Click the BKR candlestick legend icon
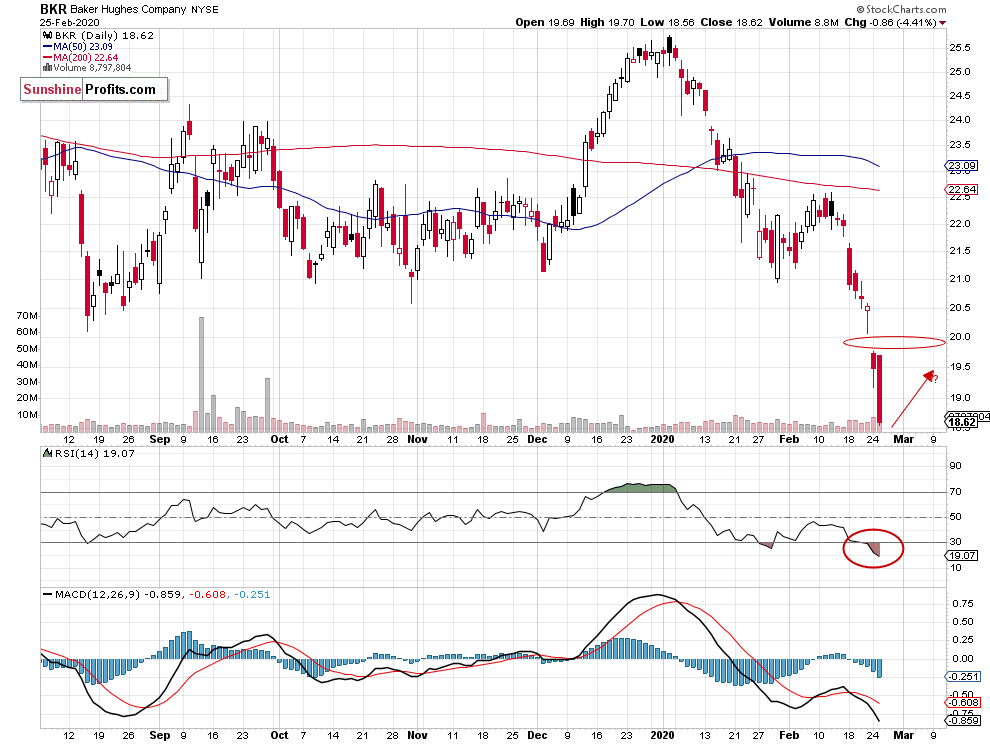 (x=47, y=35)
